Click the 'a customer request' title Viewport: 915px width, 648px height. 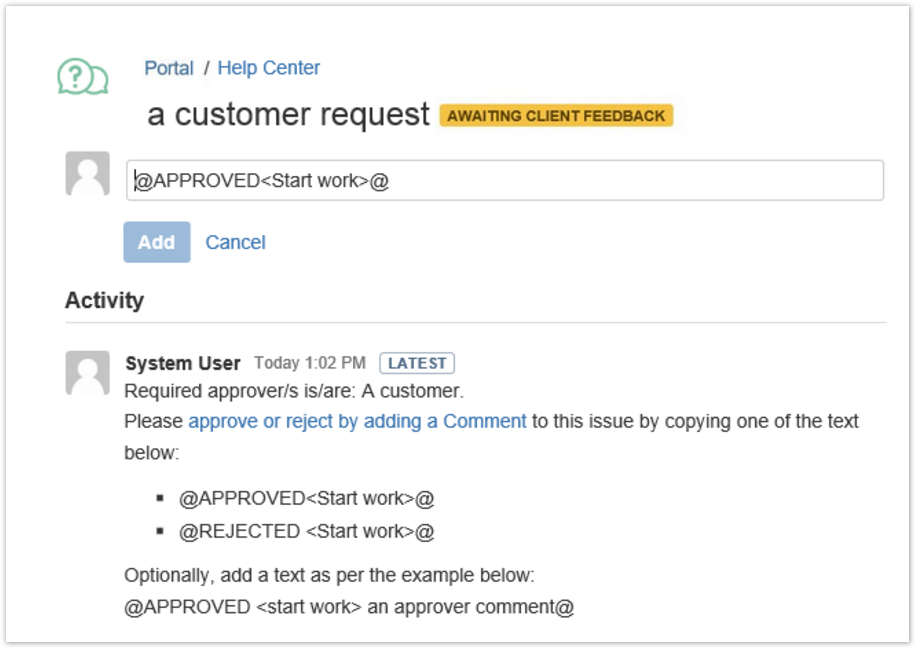pyautogui.click(x=288, y=115)
